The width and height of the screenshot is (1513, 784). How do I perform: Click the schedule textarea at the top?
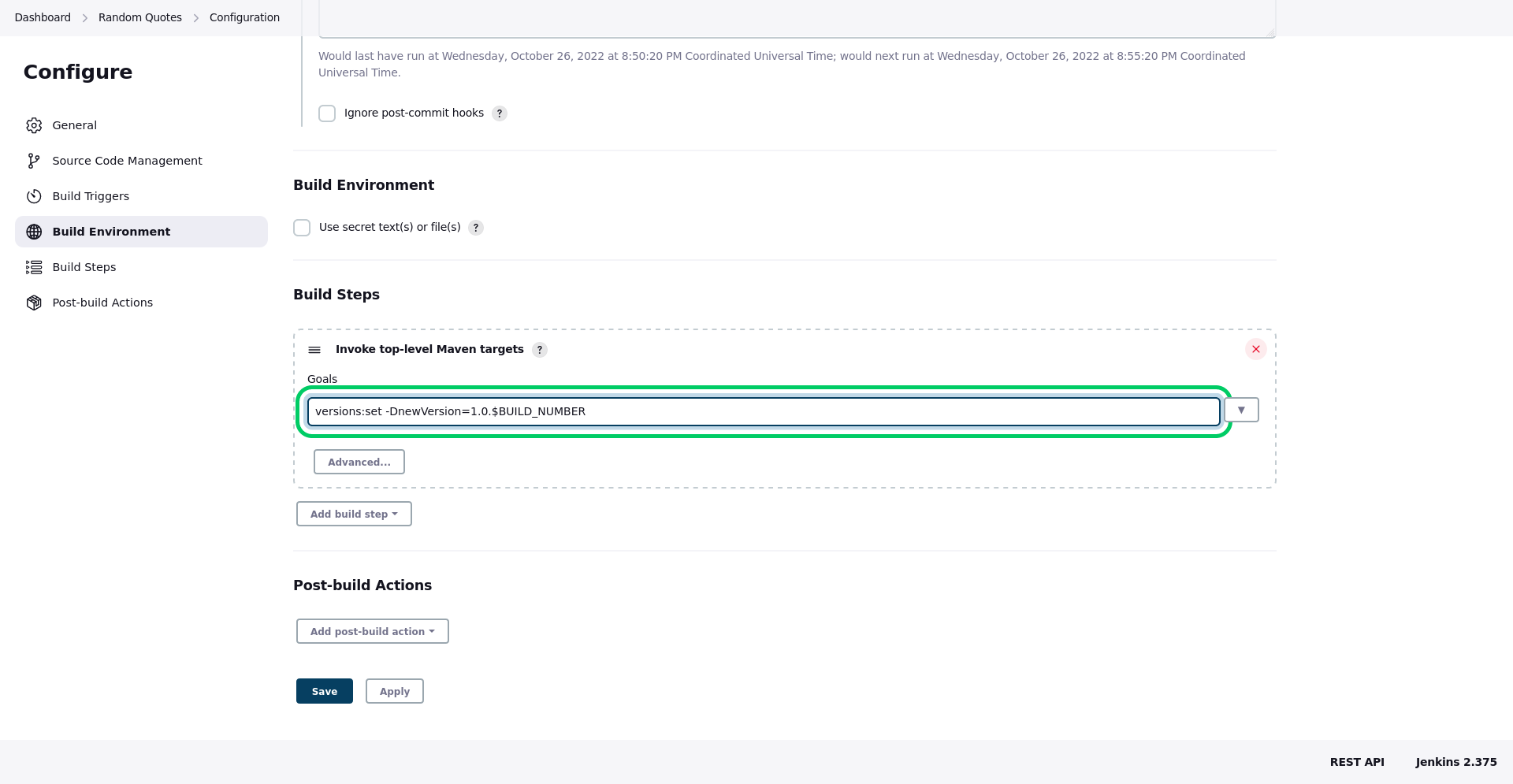[x=797, y=19]
